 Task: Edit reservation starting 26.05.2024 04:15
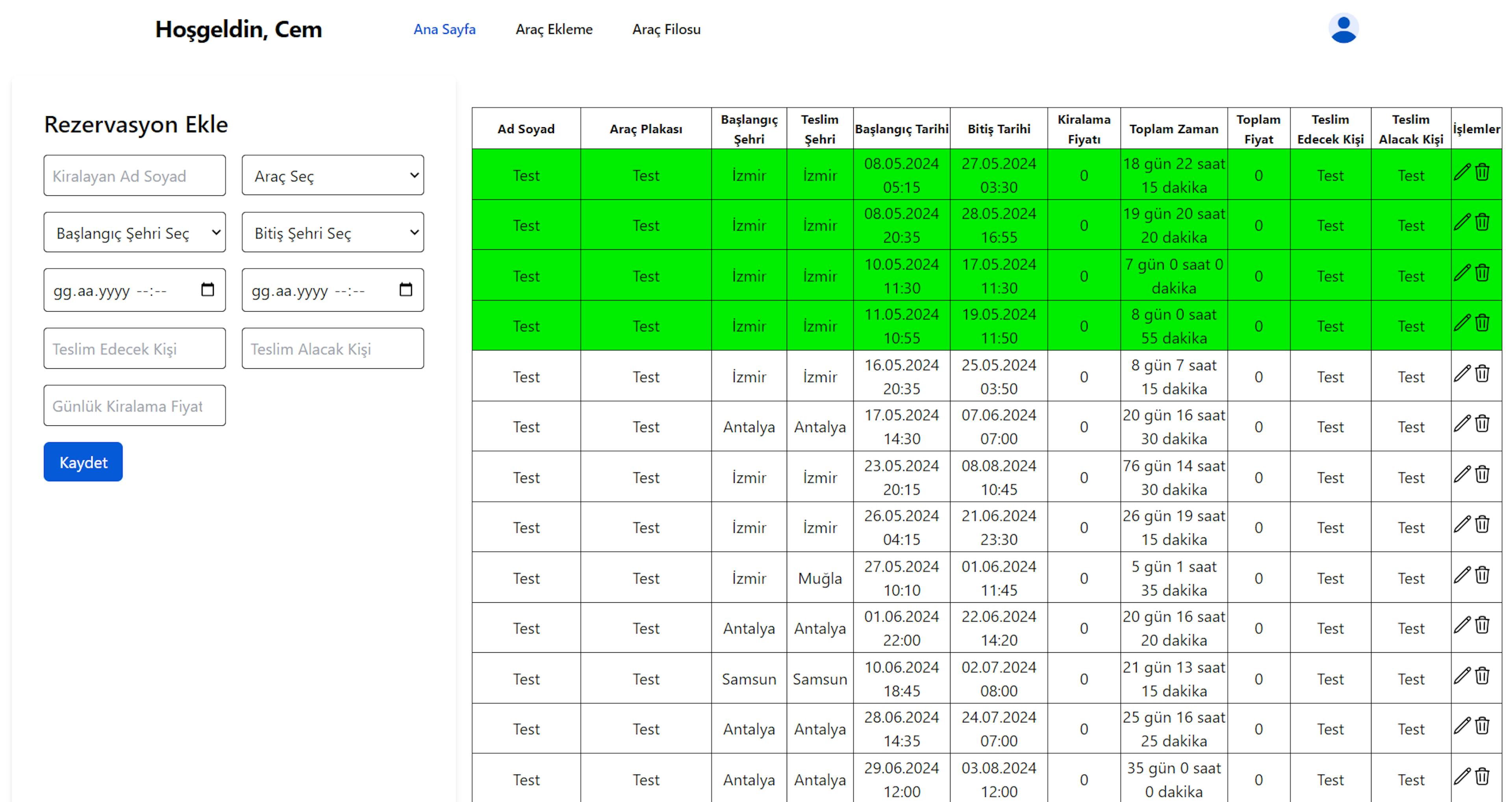[x=1462, y=524]
